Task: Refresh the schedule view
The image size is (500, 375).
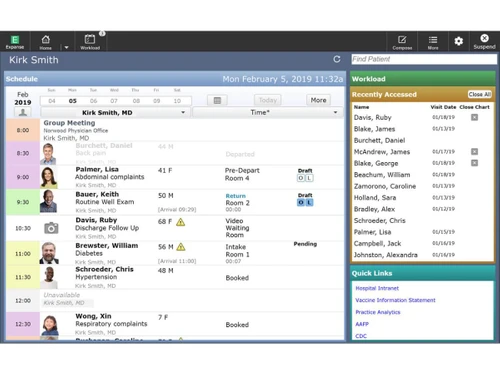Action: (337, 59)
